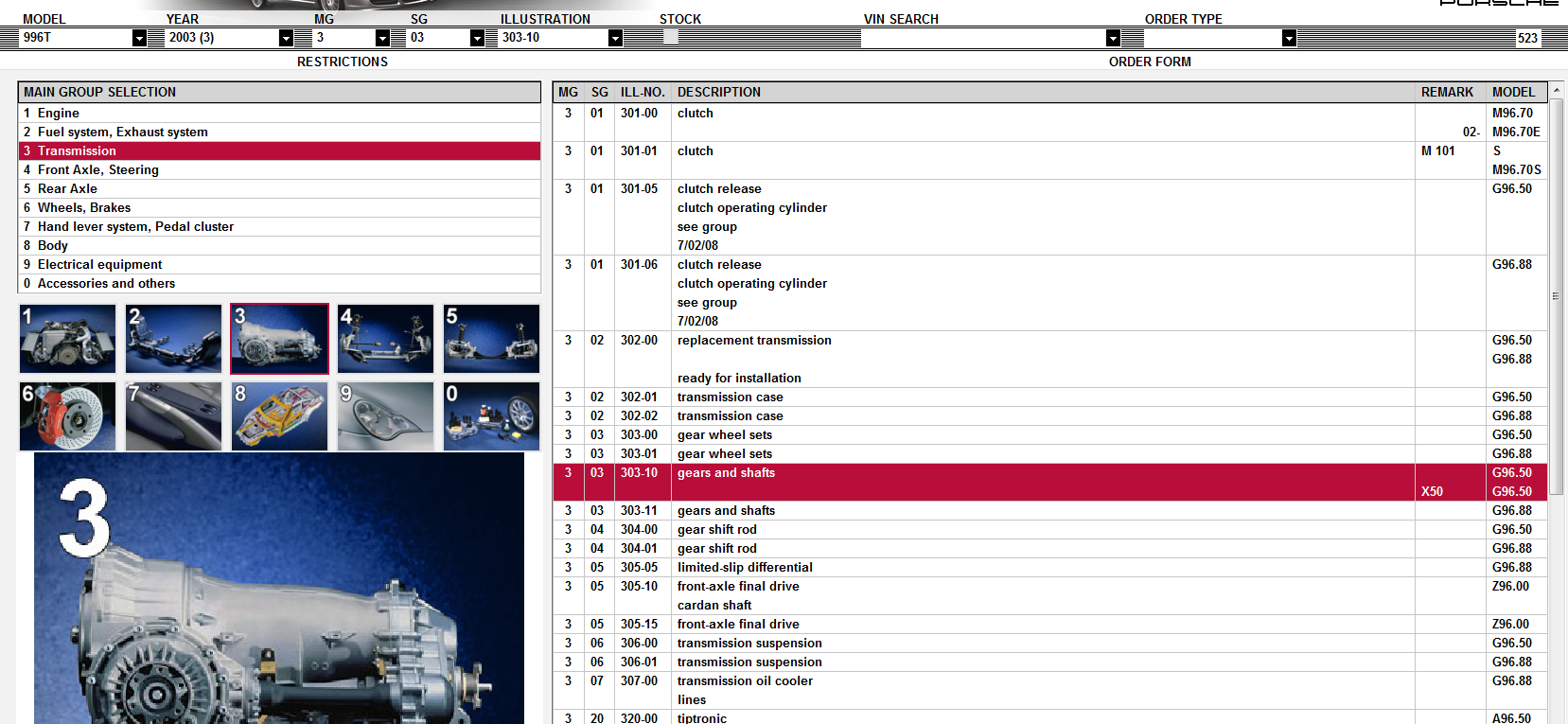
Task: Click engine thumbnail number 1
Action: click(x=67, y=339)
